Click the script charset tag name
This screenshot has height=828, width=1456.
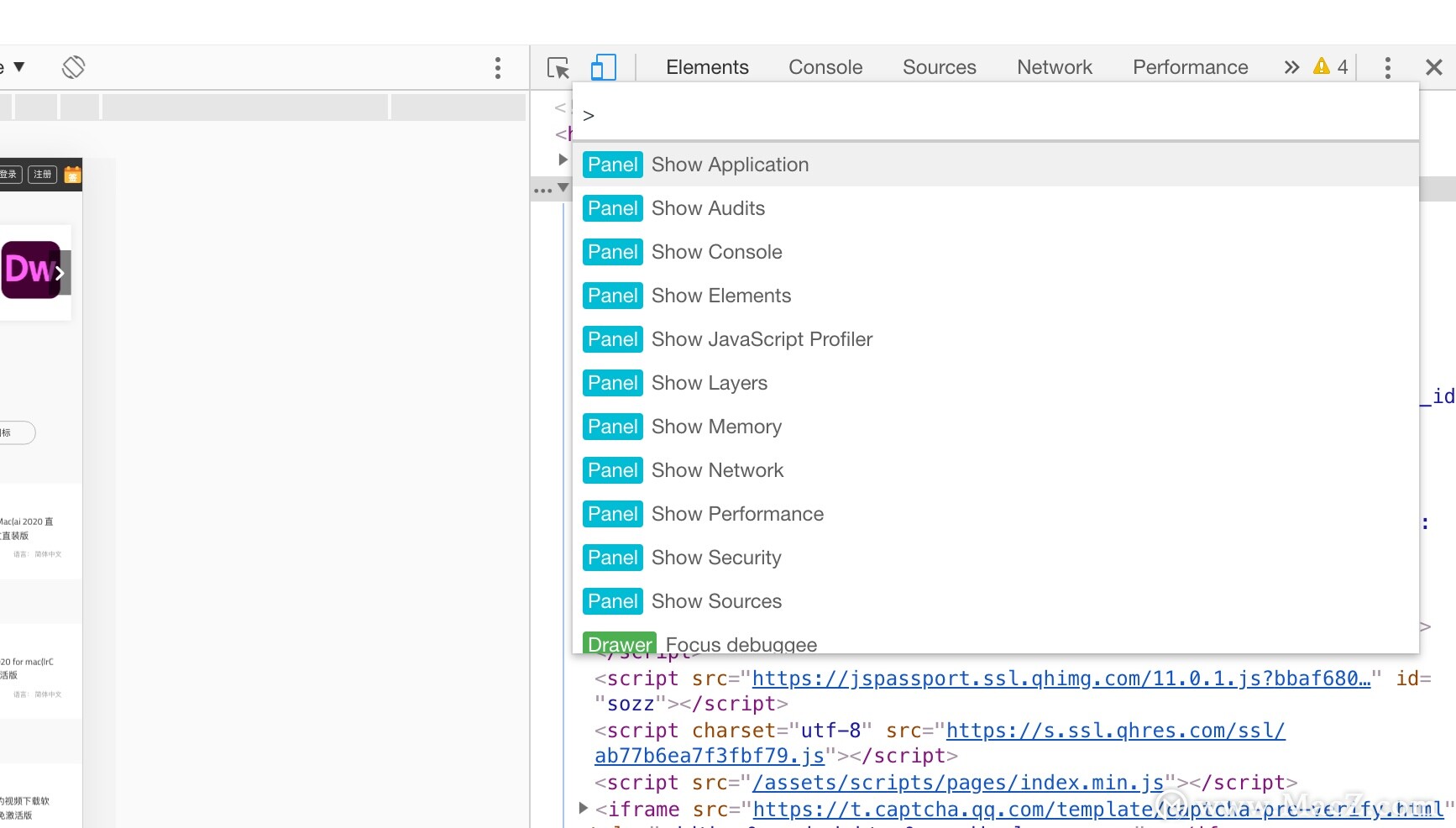point(642,731)
